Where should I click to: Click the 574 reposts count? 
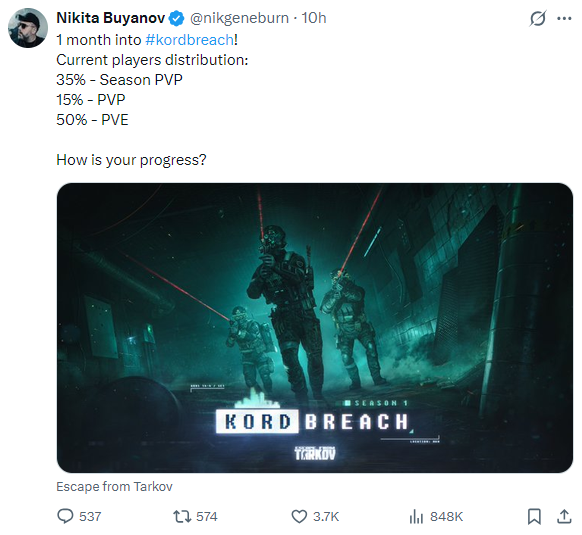(x=207, y=516)
